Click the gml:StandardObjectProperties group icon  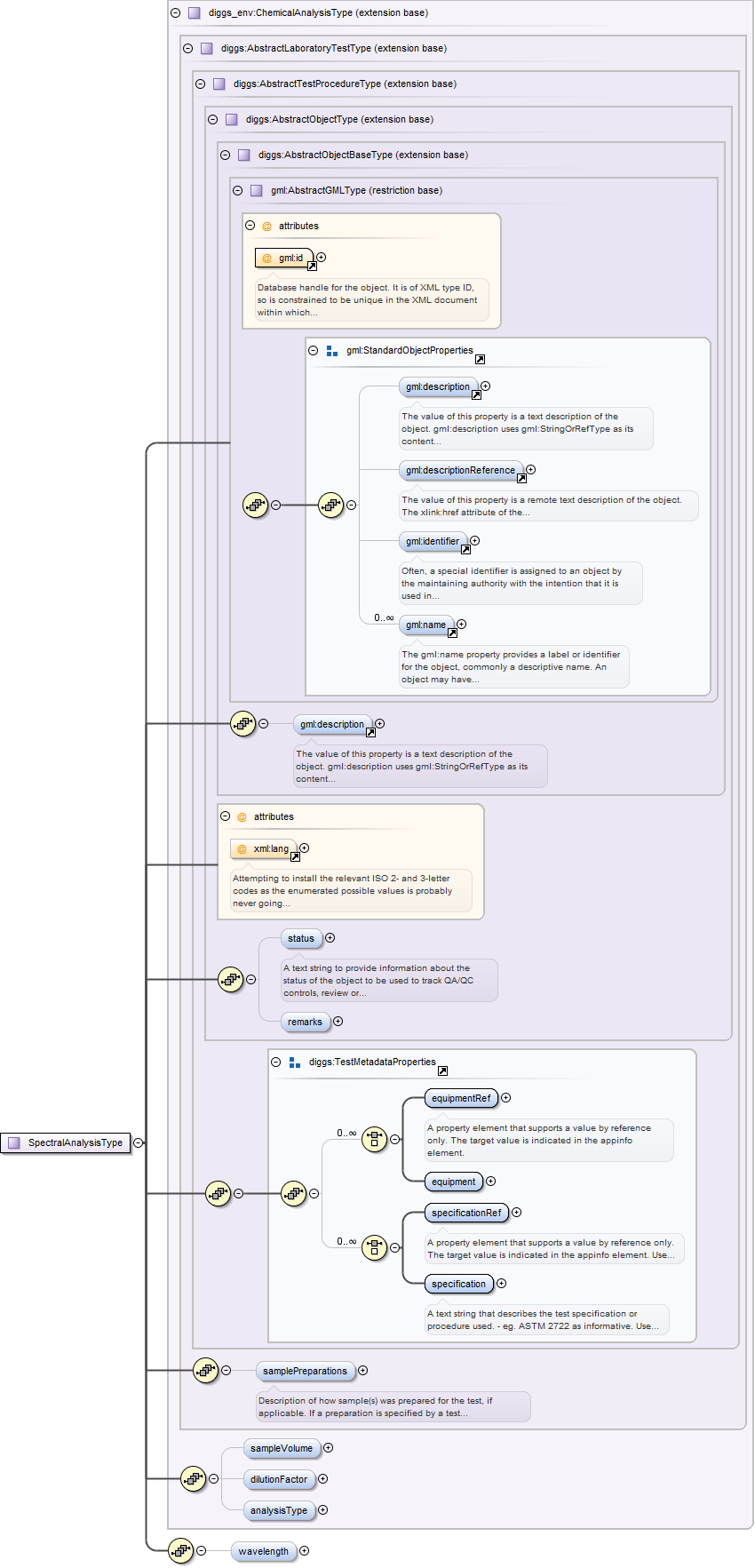[x=331, y=351]
